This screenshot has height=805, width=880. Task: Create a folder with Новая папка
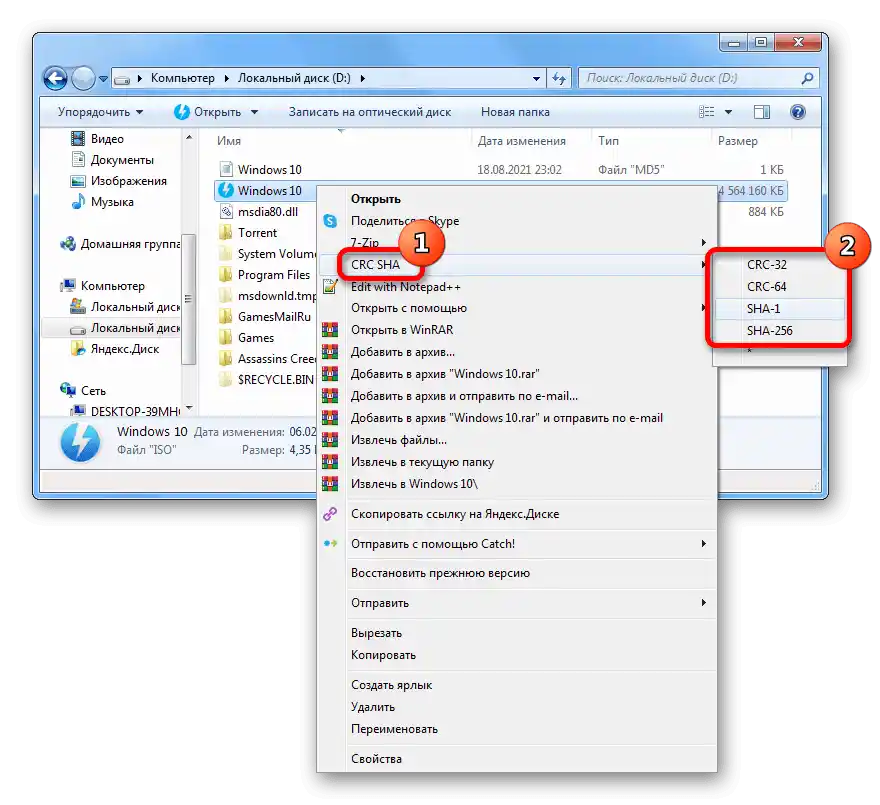(x=515, y=112)
